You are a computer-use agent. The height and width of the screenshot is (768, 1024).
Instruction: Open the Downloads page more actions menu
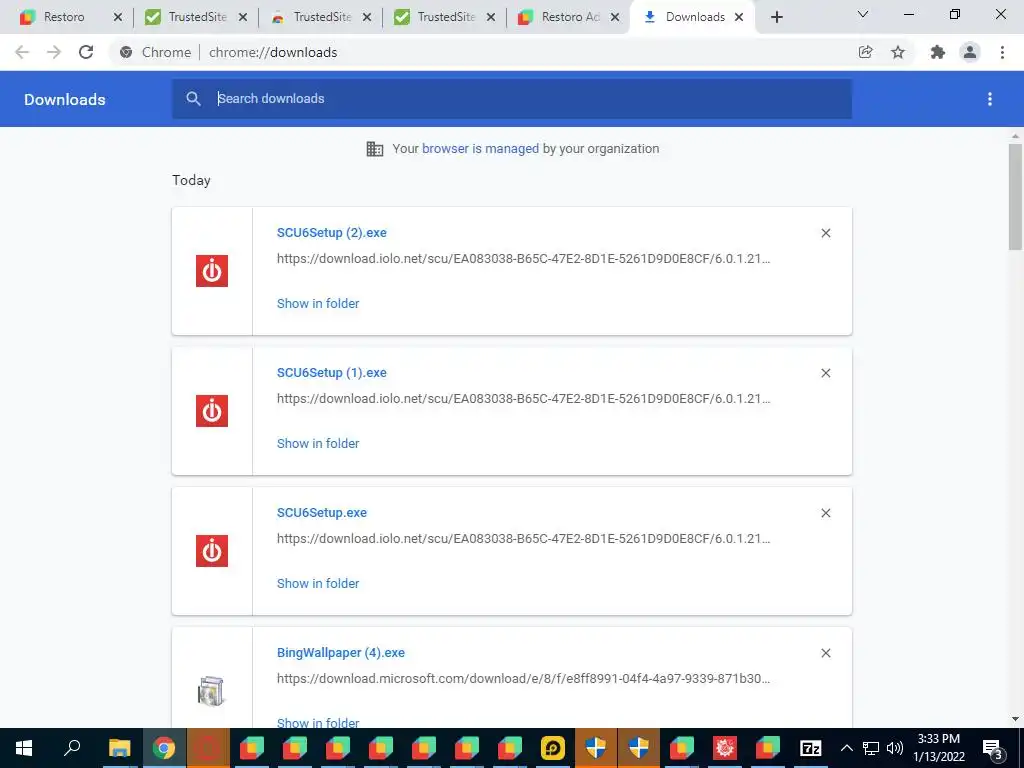[990, 99]
